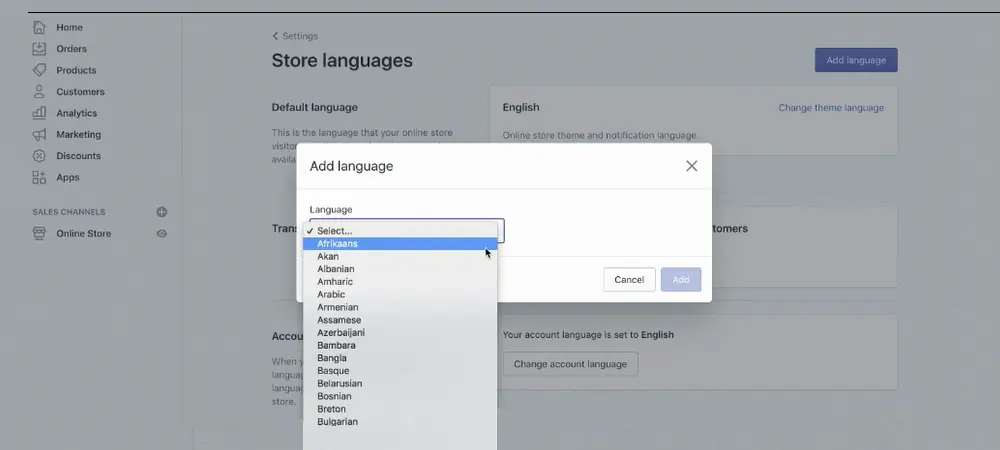Viewport: 1000px width, 450px height.
Task: Open Orders via its inbox icon
Action: (x=39, y=49)
